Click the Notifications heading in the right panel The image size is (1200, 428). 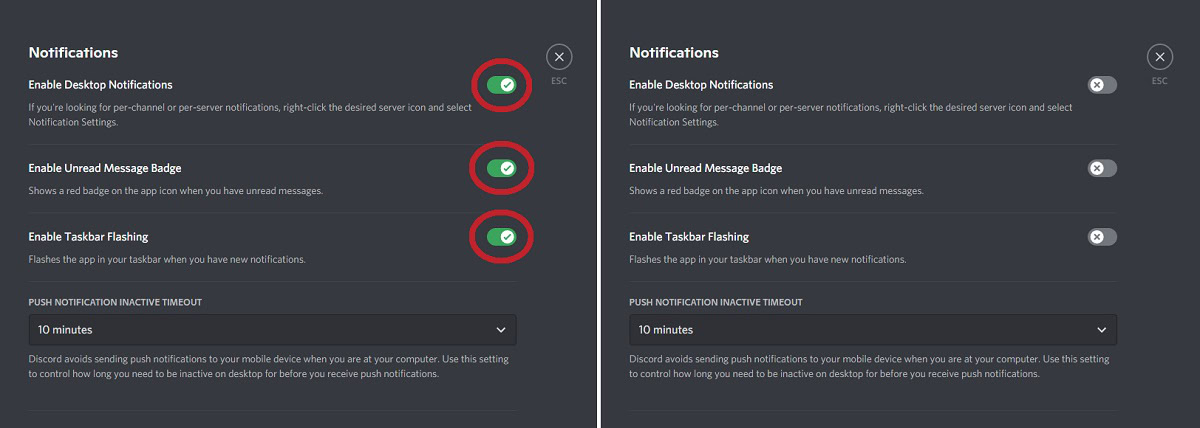[x=673, y=53]
